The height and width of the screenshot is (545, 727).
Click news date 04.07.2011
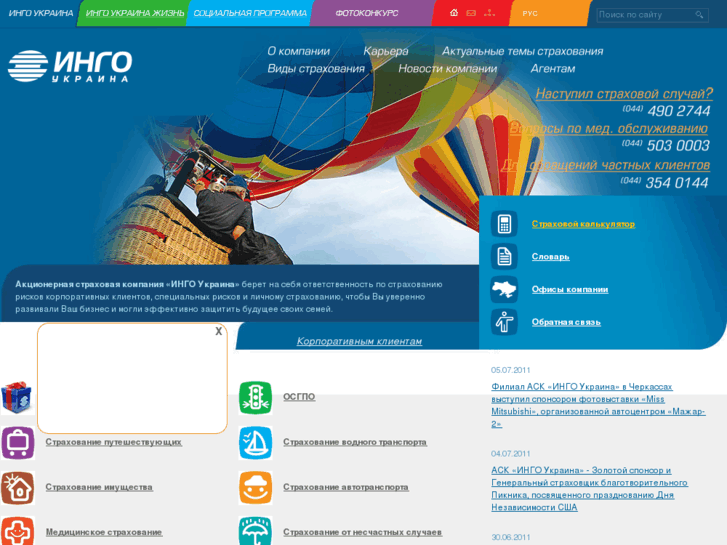(510, 454)
